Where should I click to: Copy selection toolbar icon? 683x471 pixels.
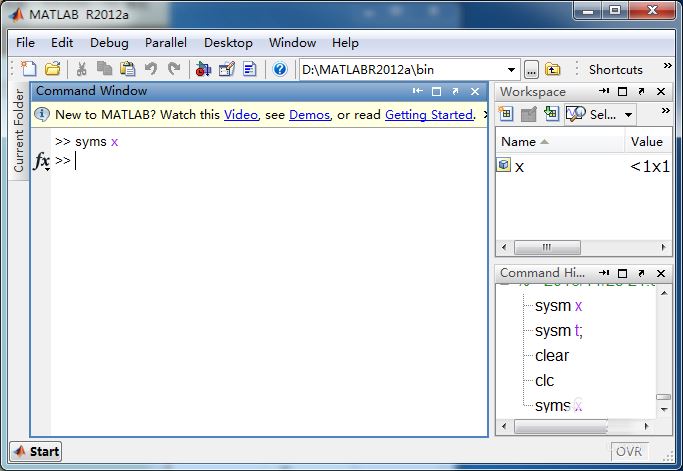coord(104,69)
